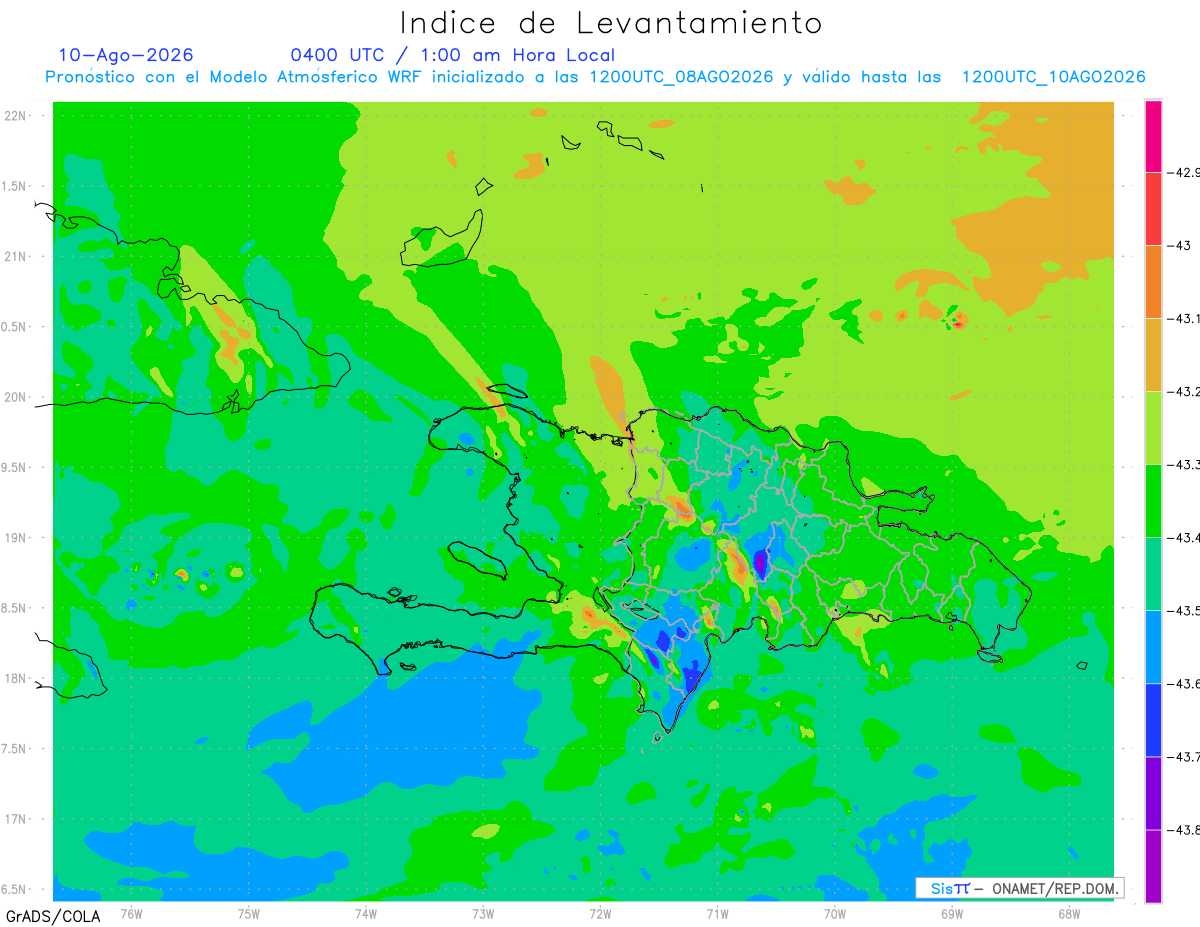The width and height of the screenshot is (1200, 927).
Task: Select the gold swatch between -43.1 and -43.2
Action: (1153, 354)
